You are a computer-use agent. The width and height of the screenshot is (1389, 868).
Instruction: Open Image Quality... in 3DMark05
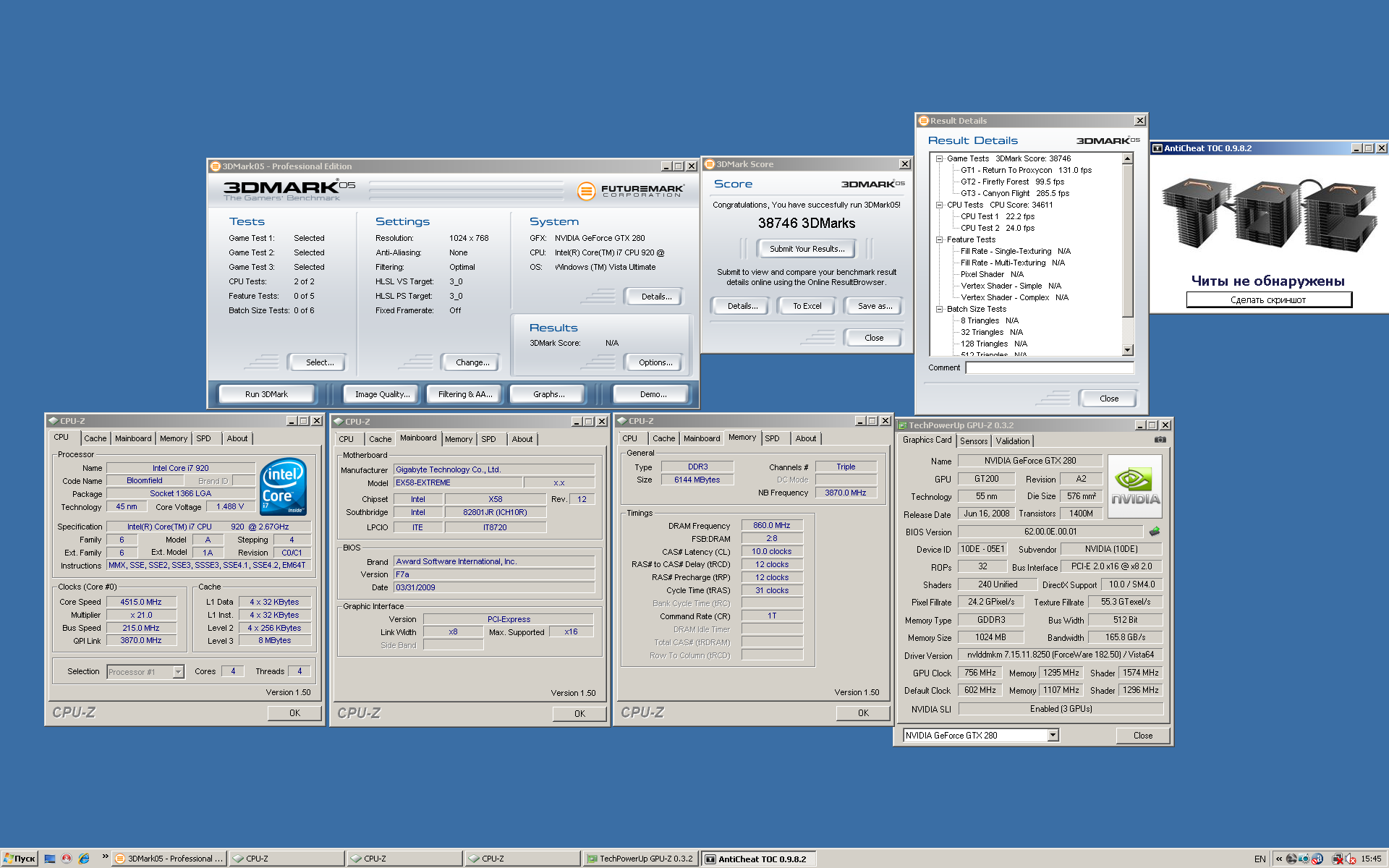click(382, 394)
